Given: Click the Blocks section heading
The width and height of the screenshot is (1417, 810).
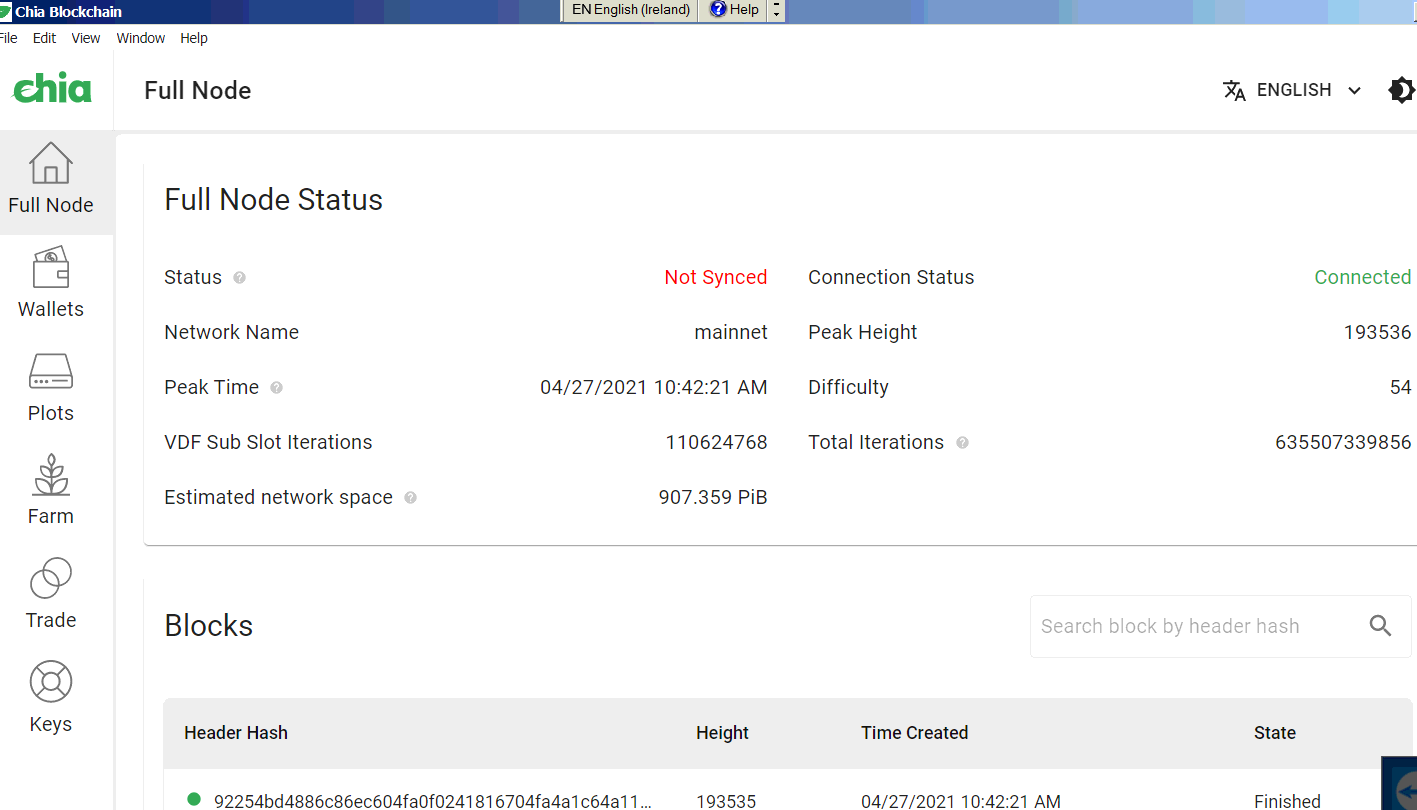Looking at the screenshot, I should [209, 625].
